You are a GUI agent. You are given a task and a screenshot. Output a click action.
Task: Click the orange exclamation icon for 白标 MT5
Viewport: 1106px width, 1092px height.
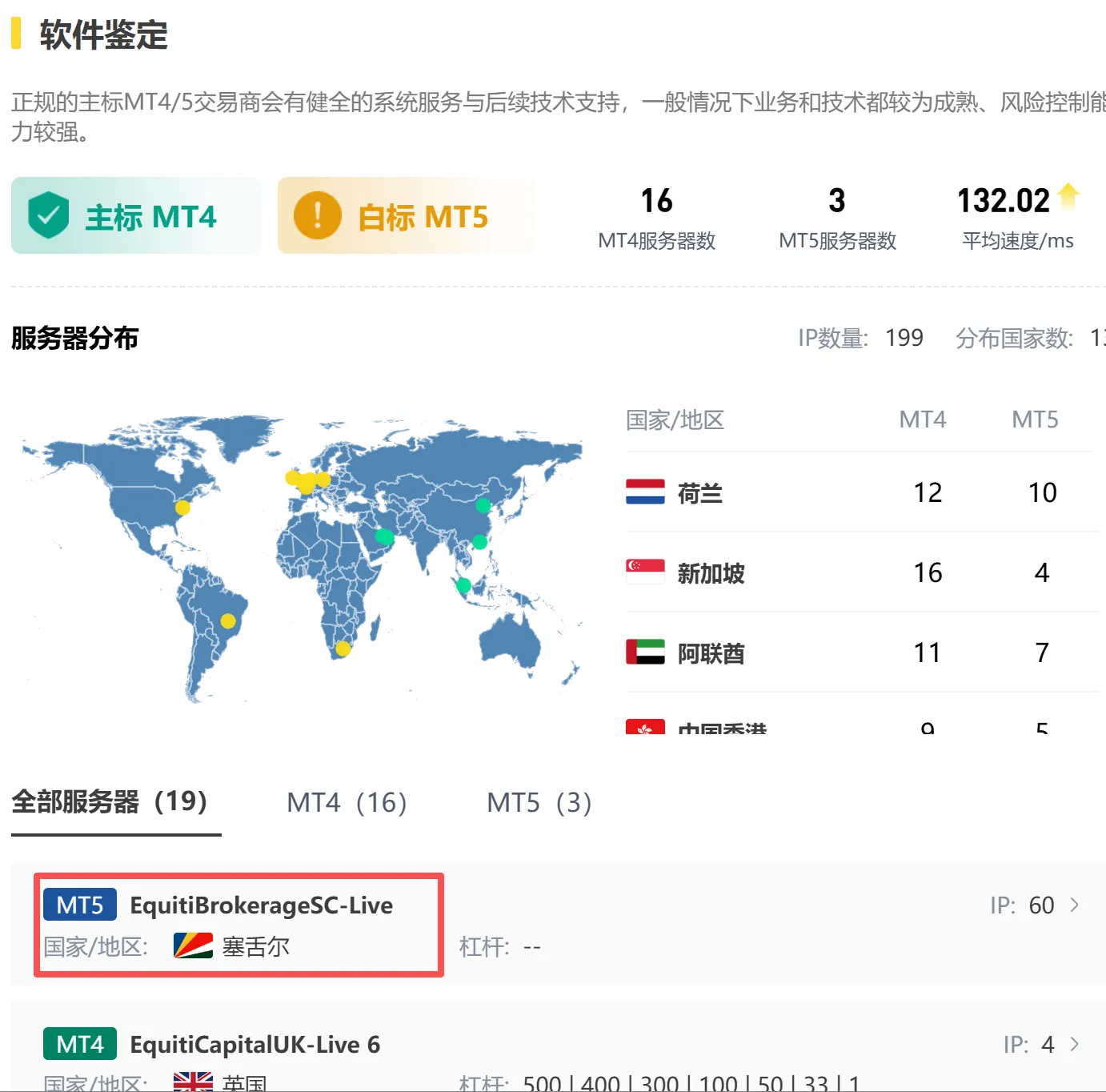[318, 215]
